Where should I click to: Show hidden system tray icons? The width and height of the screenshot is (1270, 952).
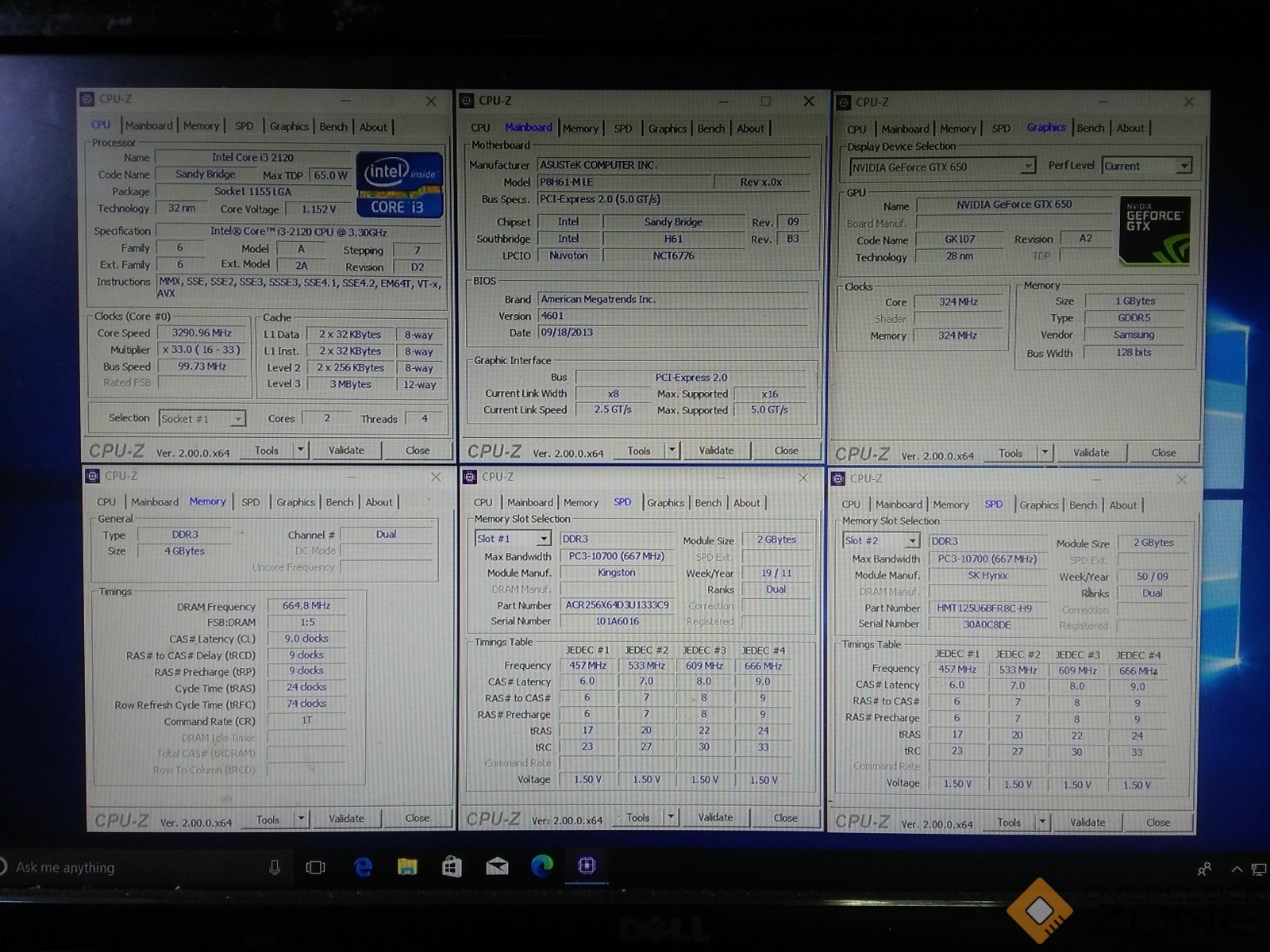[1237, 869]
